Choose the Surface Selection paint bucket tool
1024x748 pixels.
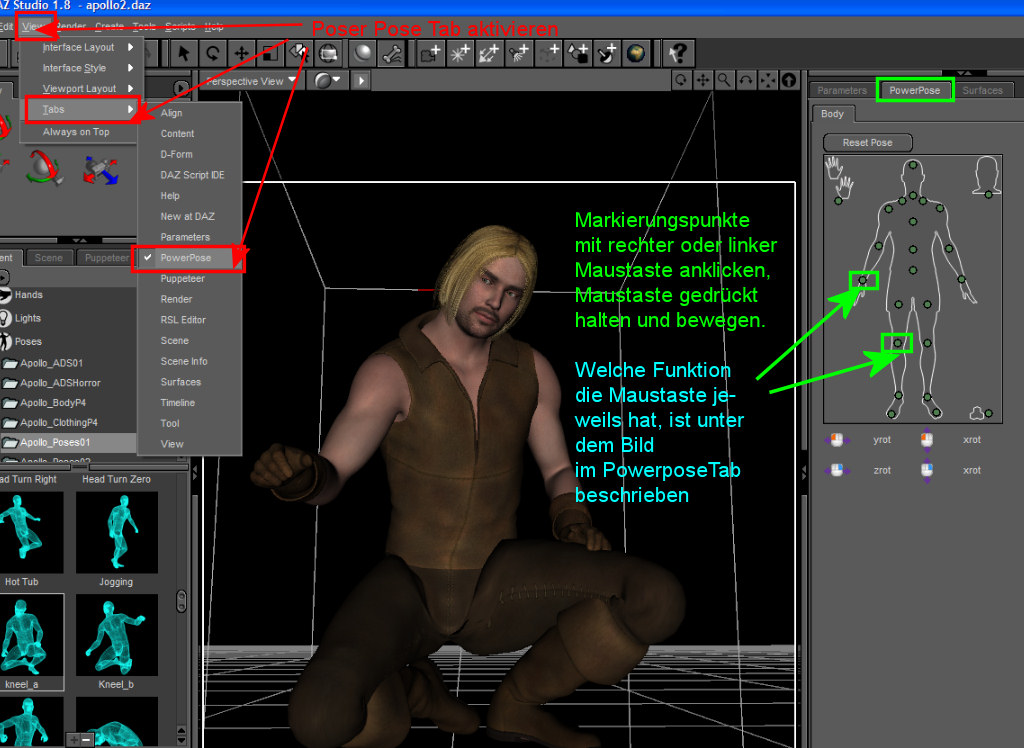tap(298, 54)
